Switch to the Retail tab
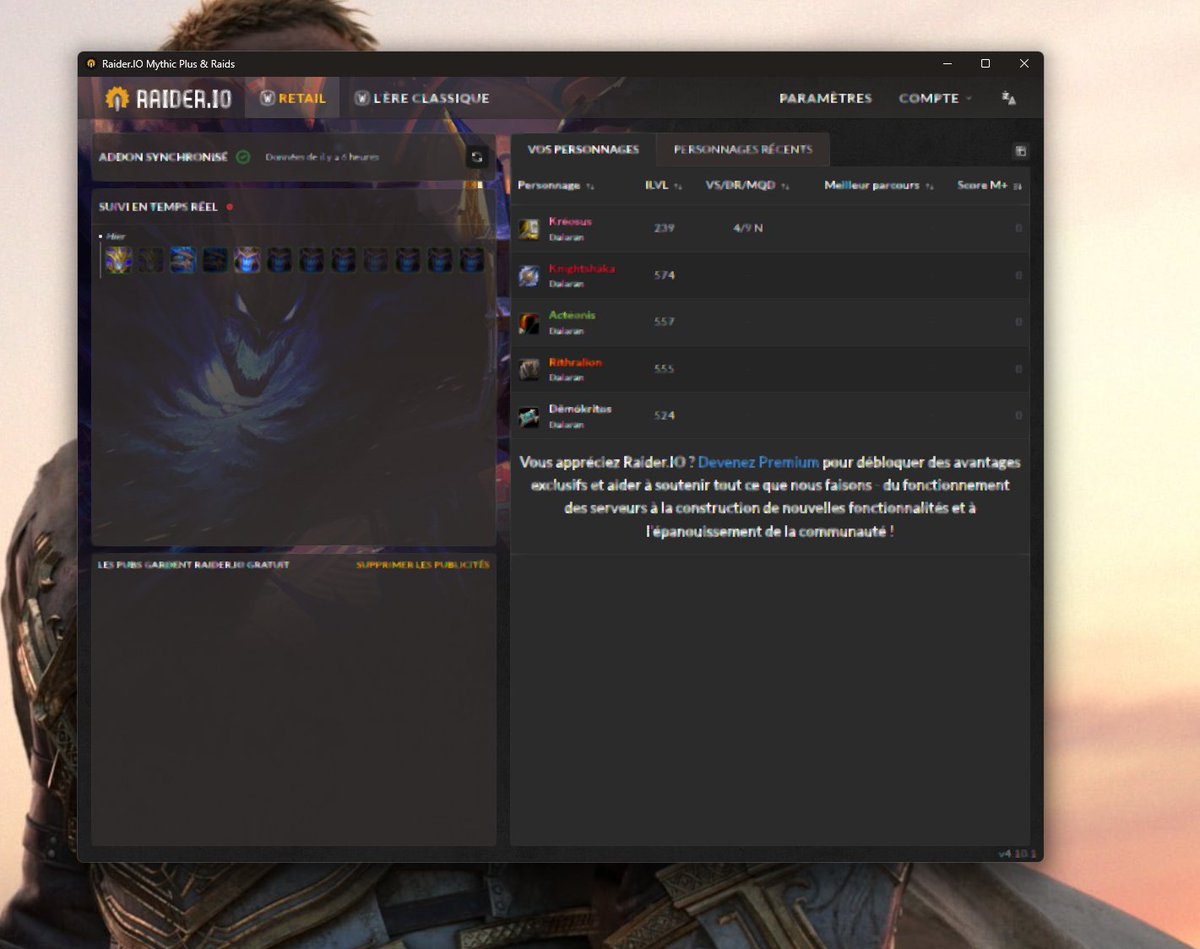 tap(292, 98)
